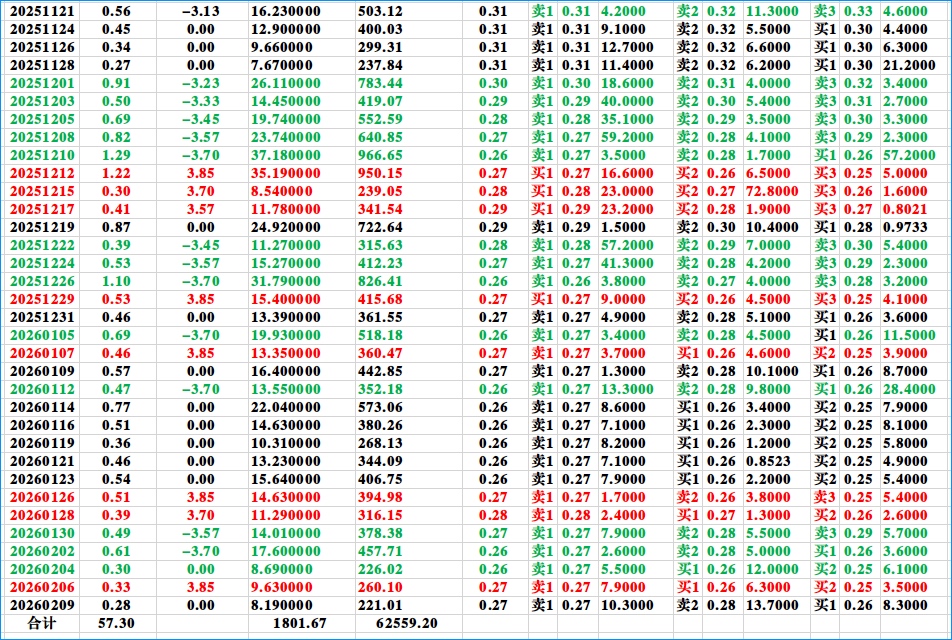Select the volume cell 22.040000
This screenshot has width=952, height=640.
point(285,407)
